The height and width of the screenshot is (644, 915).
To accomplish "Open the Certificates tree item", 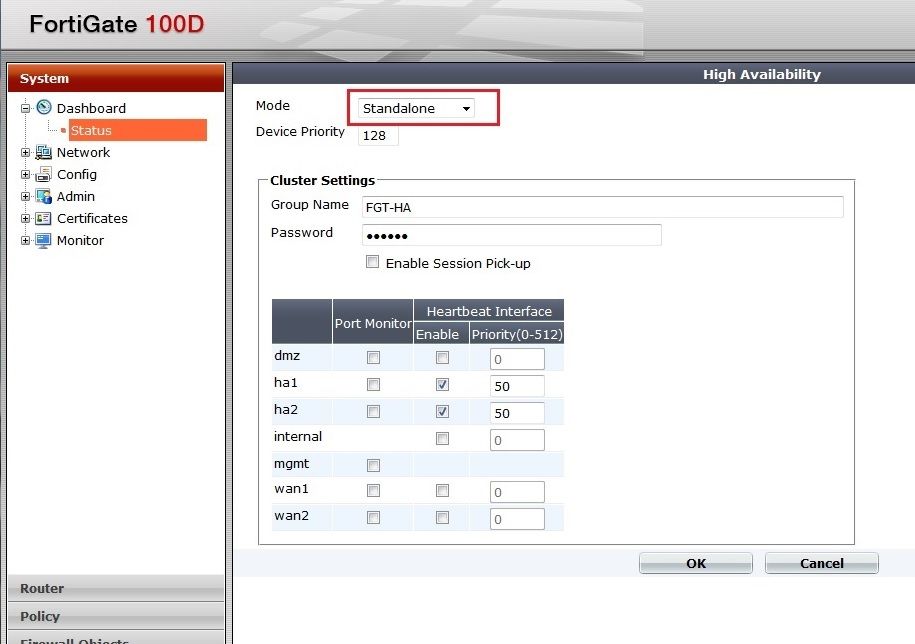I will click(92, 219).
